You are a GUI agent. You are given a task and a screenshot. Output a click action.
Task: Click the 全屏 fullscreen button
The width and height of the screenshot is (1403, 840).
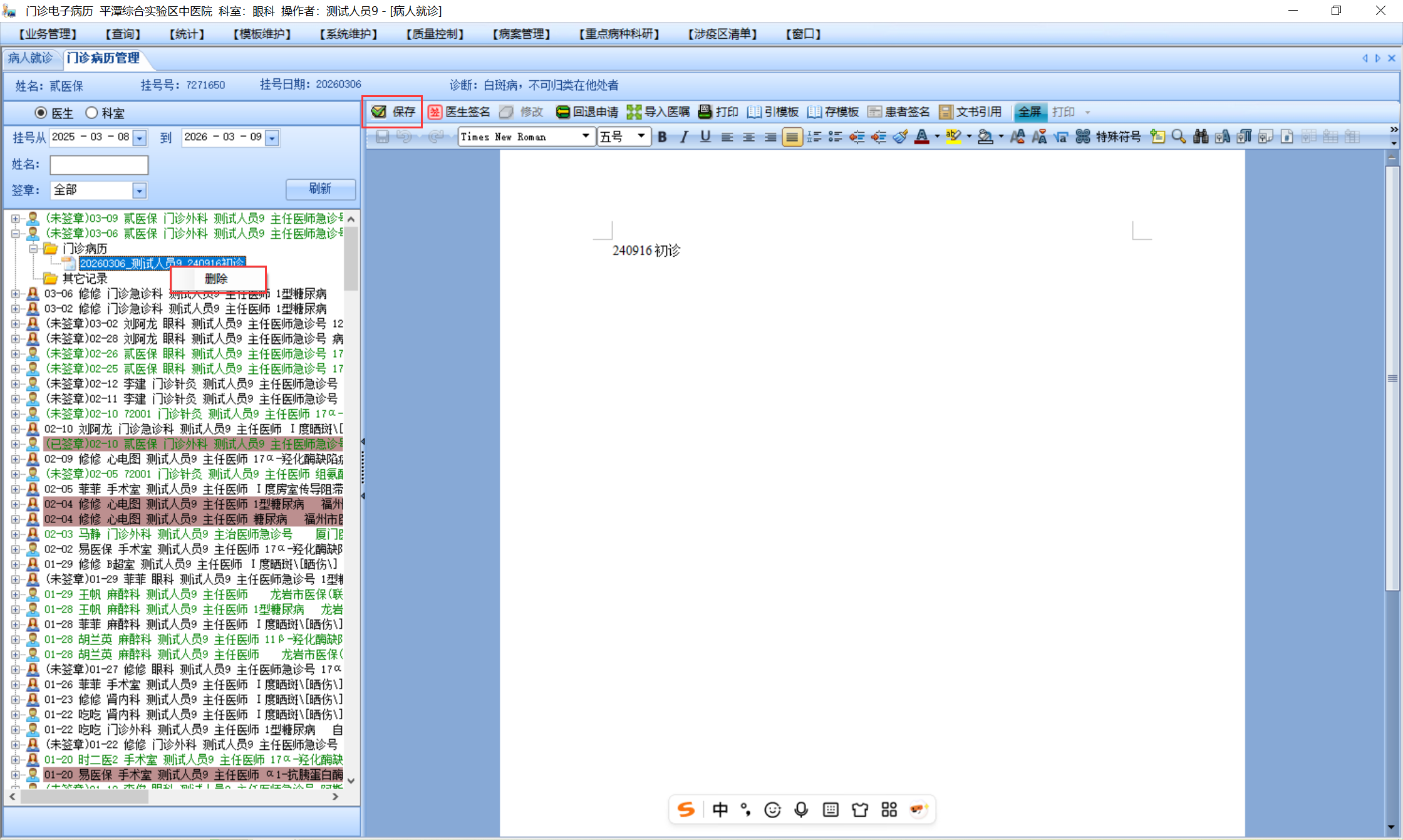(x=1029, y=112)
